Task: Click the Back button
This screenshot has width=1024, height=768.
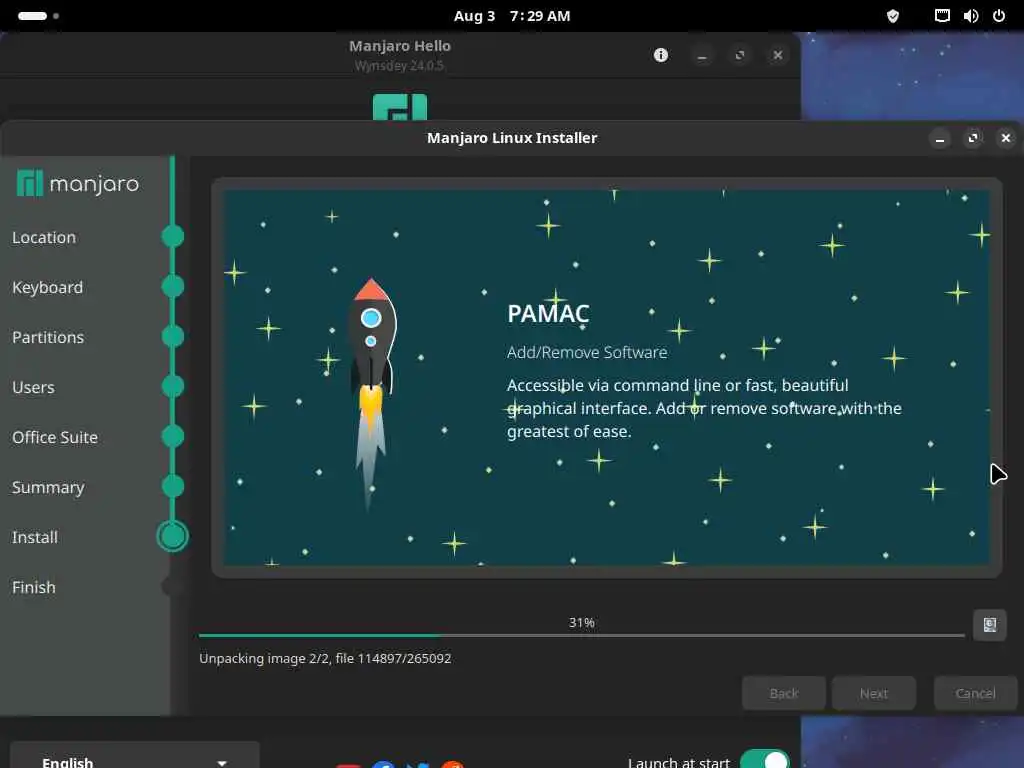Action: (x=784, y=694)
